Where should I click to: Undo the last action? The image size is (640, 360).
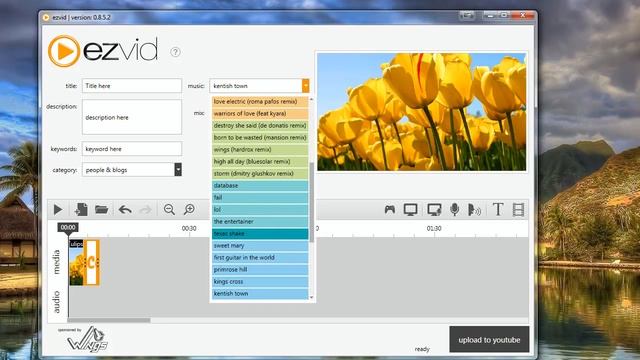(125, 210)
